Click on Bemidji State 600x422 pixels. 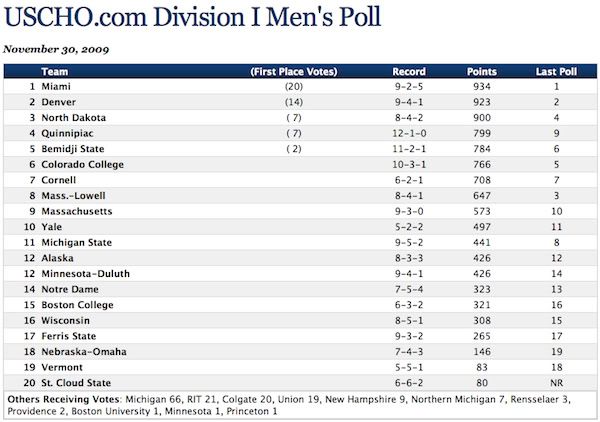tap(73, 149)
